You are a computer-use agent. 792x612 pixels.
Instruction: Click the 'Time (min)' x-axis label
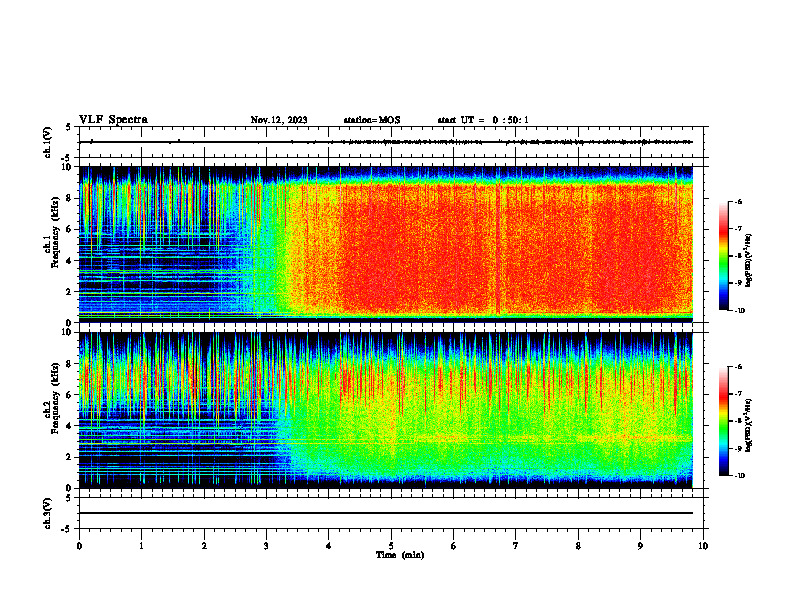pyautogui.click(x=400, y=555)
